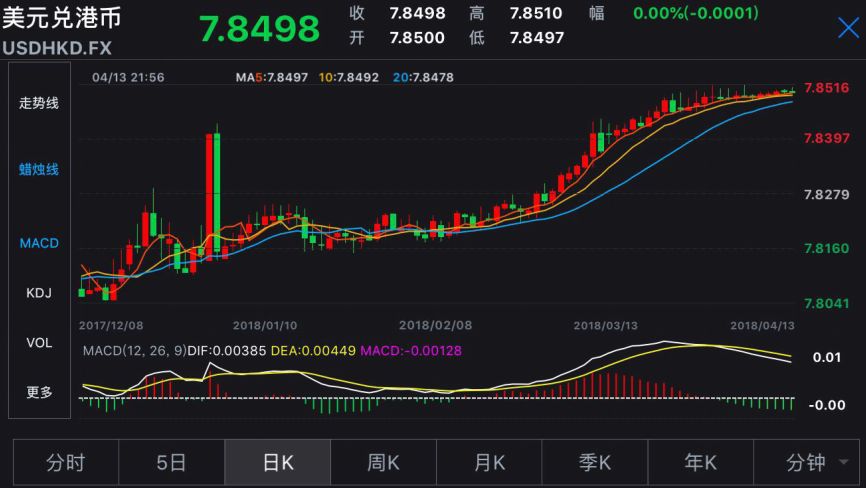Click the 2018/03/13 date axis label
Viewport: 866px width, 488px height.
[605, 325]
